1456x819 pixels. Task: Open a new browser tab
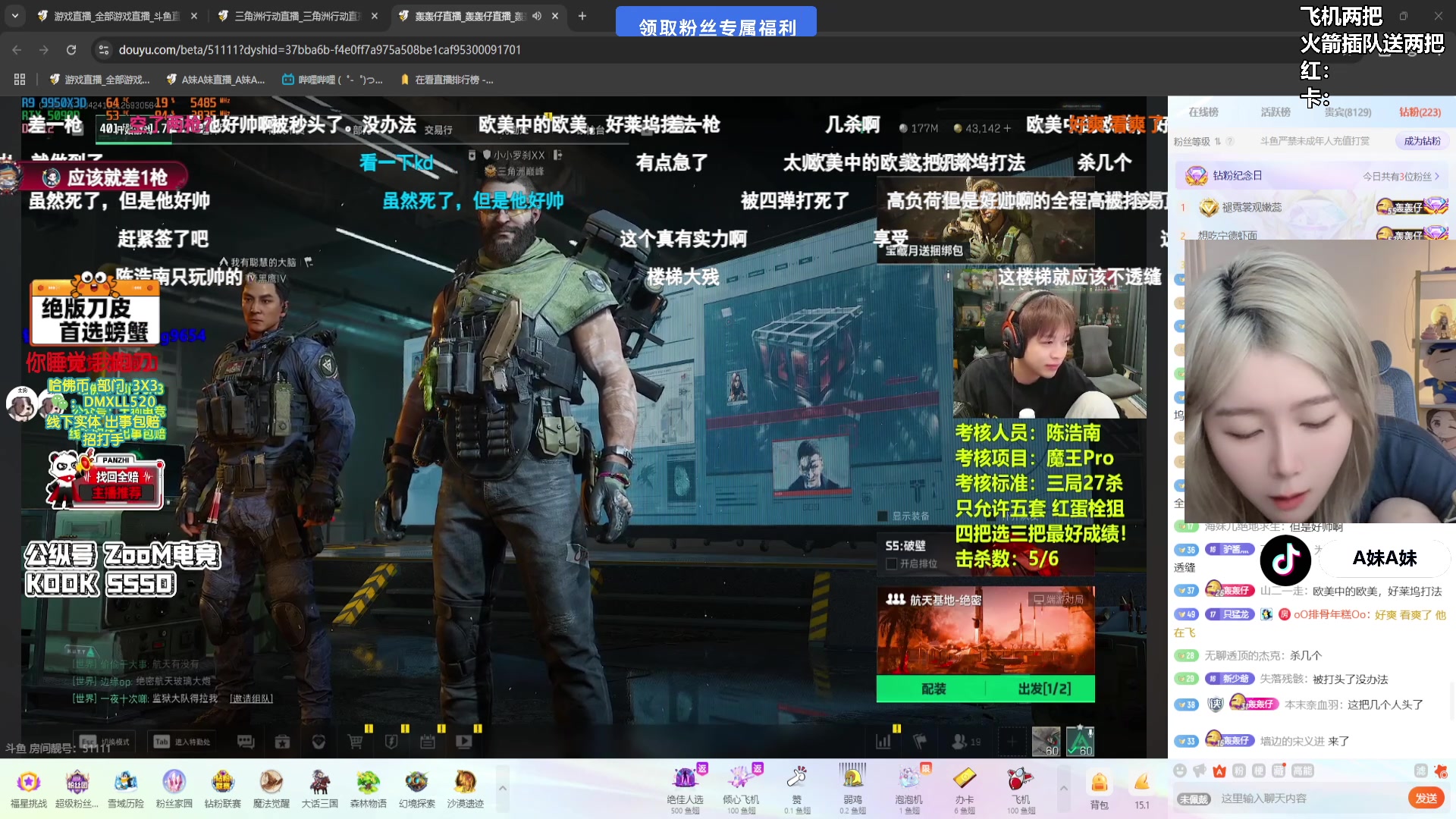[582, 16]
